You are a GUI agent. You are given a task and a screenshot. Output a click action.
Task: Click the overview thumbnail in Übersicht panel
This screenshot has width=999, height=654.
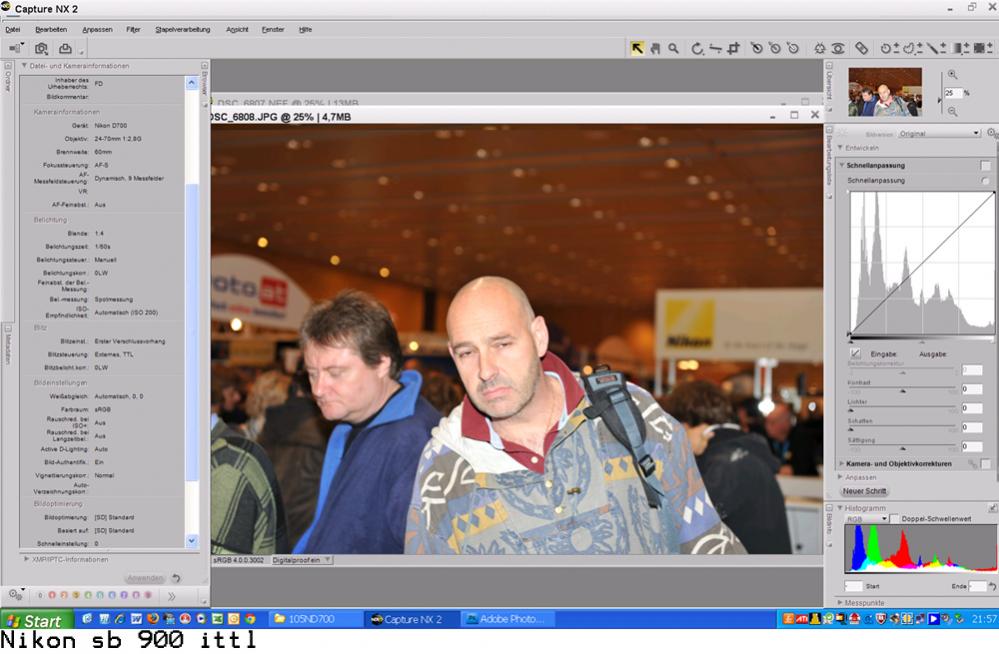[x=884, y=92]
